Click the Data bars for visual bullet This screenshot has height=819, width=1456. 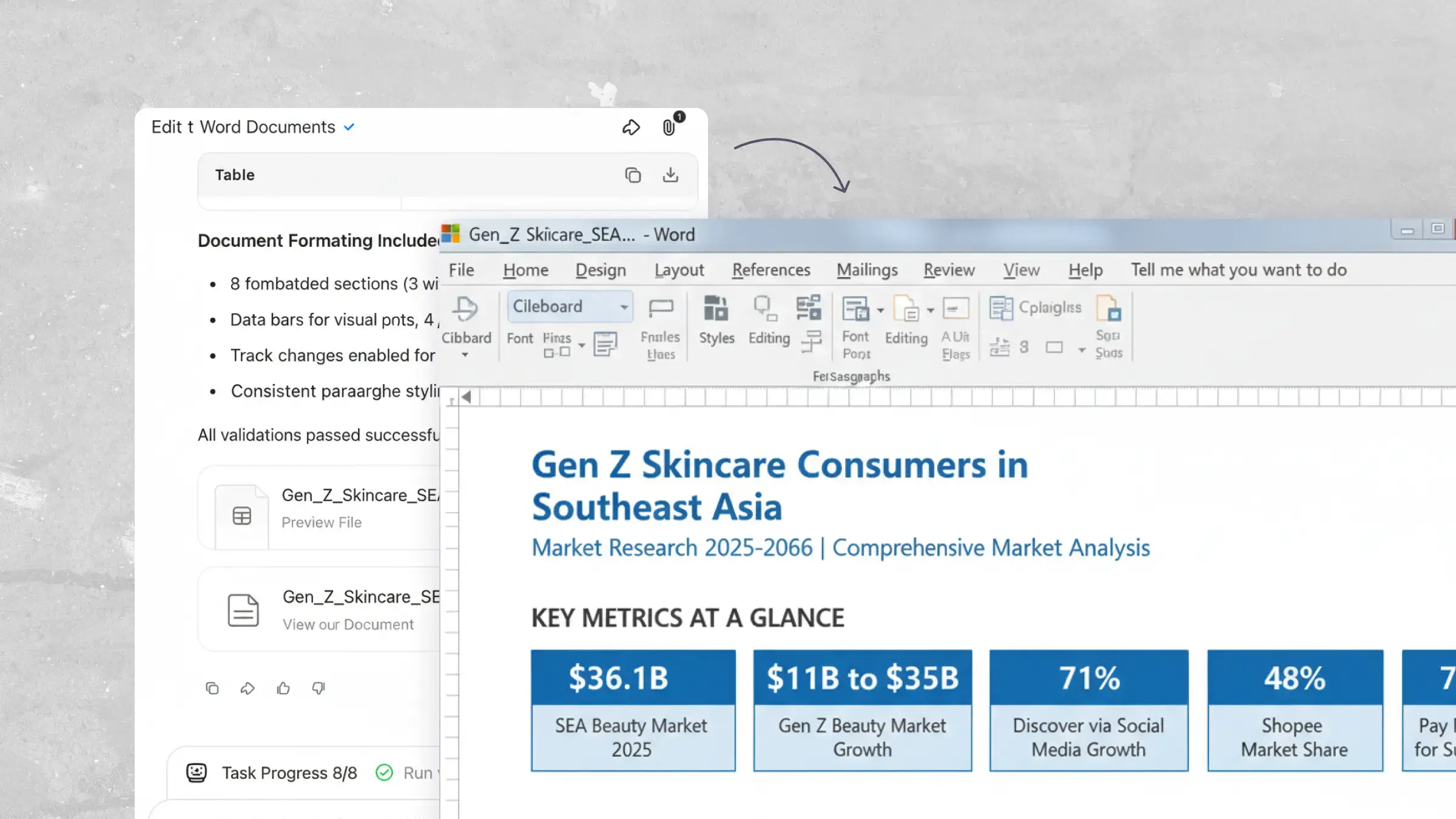point(334,320)
